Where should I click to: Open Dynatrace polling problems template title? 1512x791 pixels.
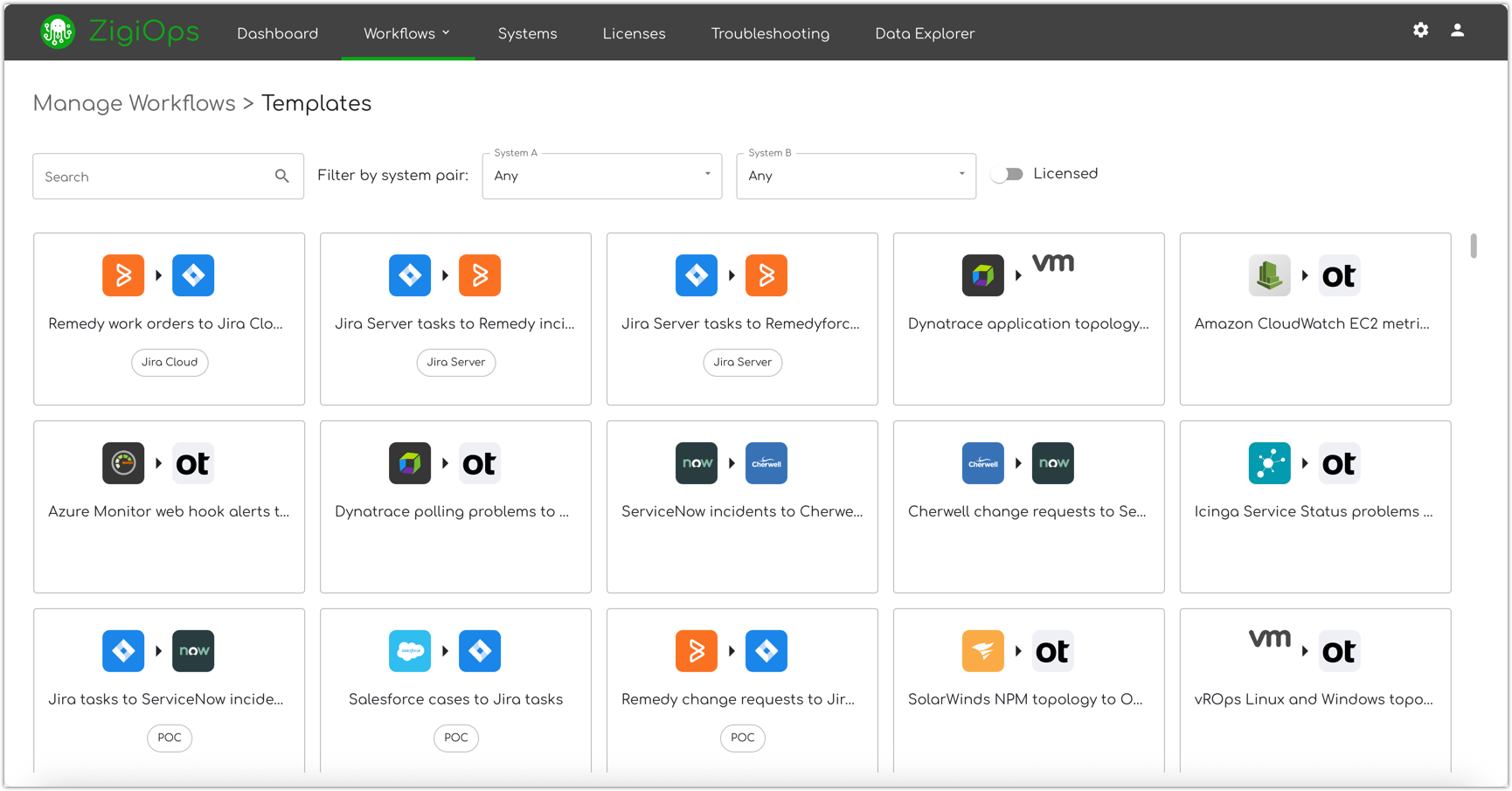(452, 511)
